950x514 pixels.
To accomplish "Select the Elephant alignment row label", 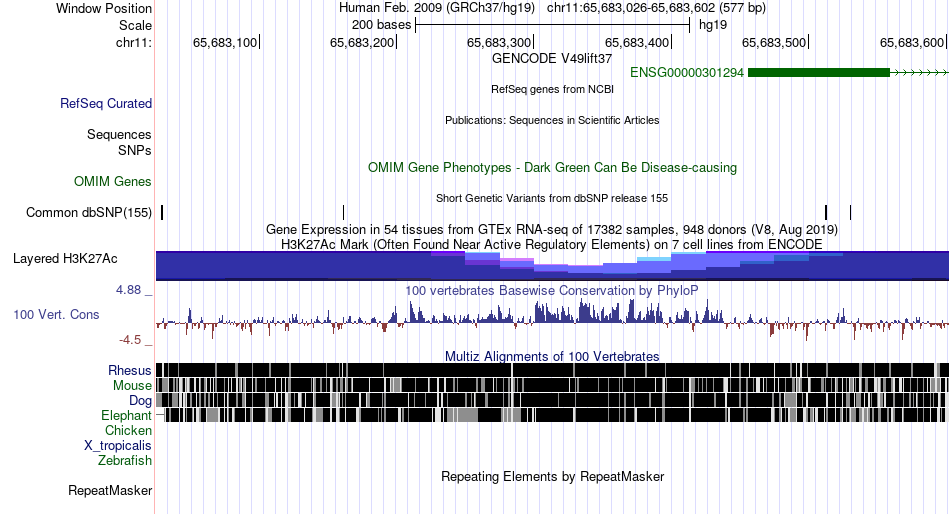I will (126, 416).
